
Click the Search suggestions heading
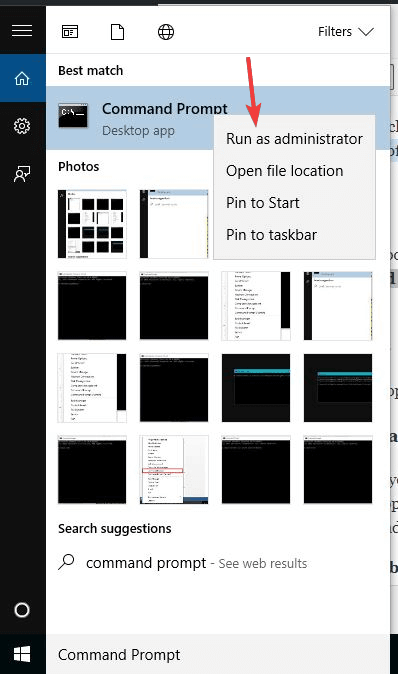tap(115, 528)
